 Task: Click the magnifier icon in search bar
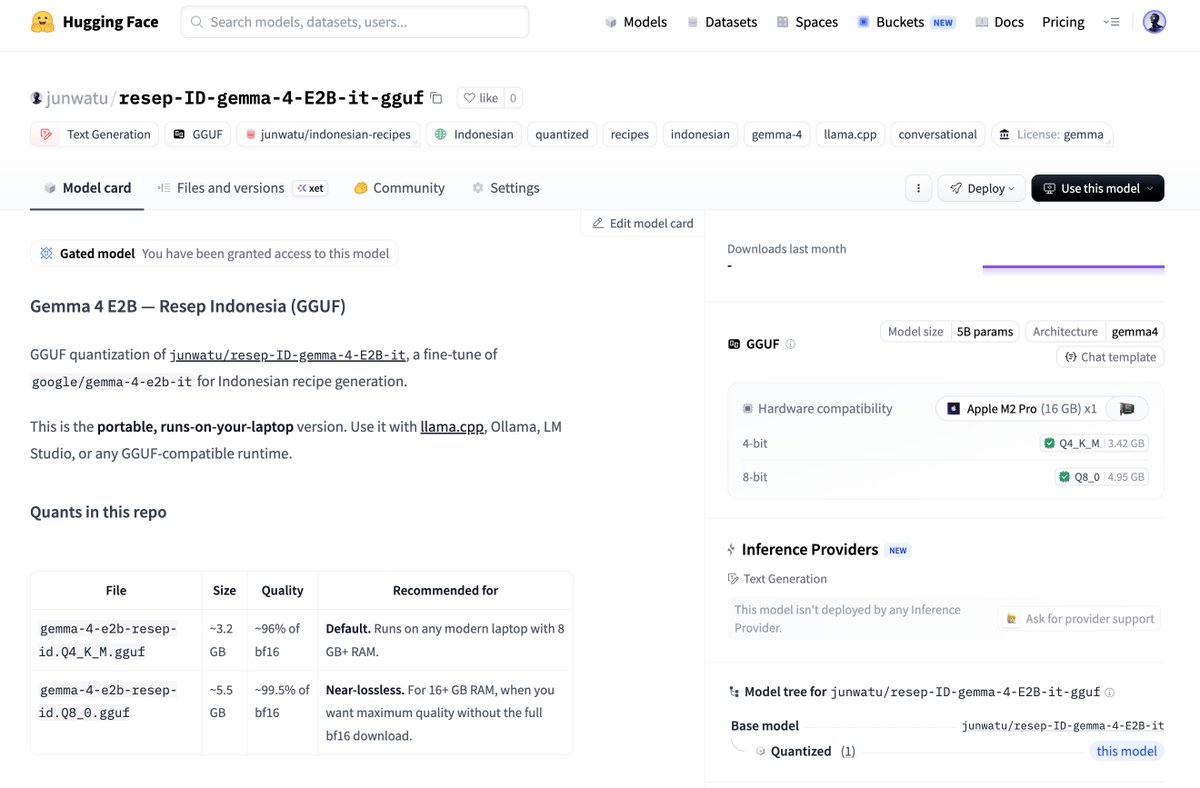click(197, 22)
